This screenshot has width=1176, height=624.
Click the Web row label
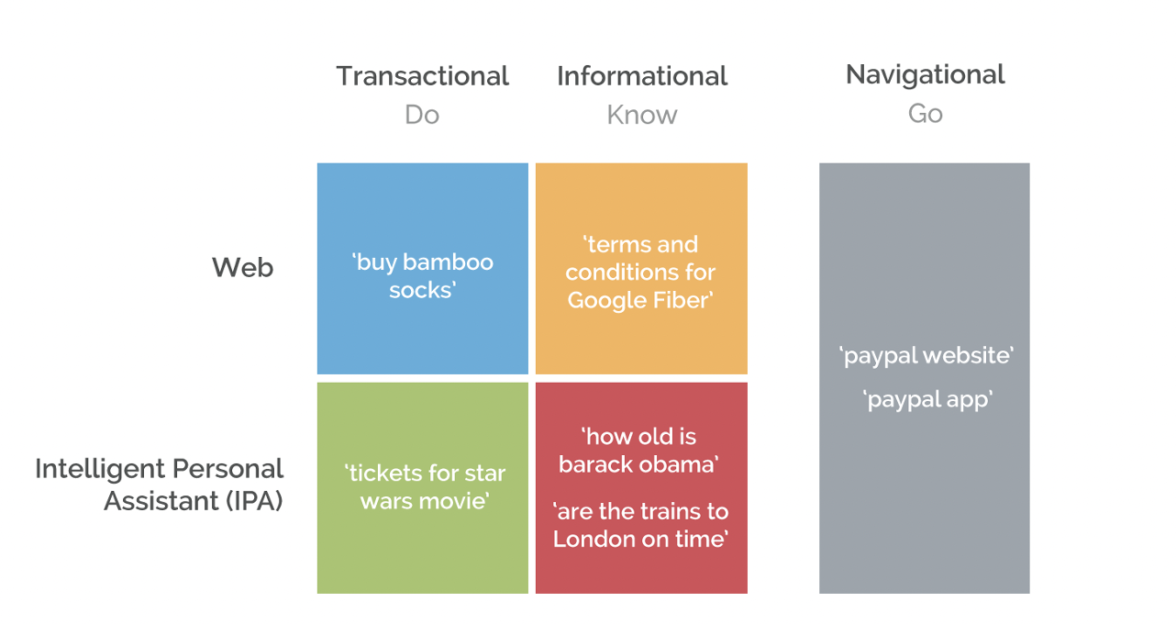tap(242, 268)
